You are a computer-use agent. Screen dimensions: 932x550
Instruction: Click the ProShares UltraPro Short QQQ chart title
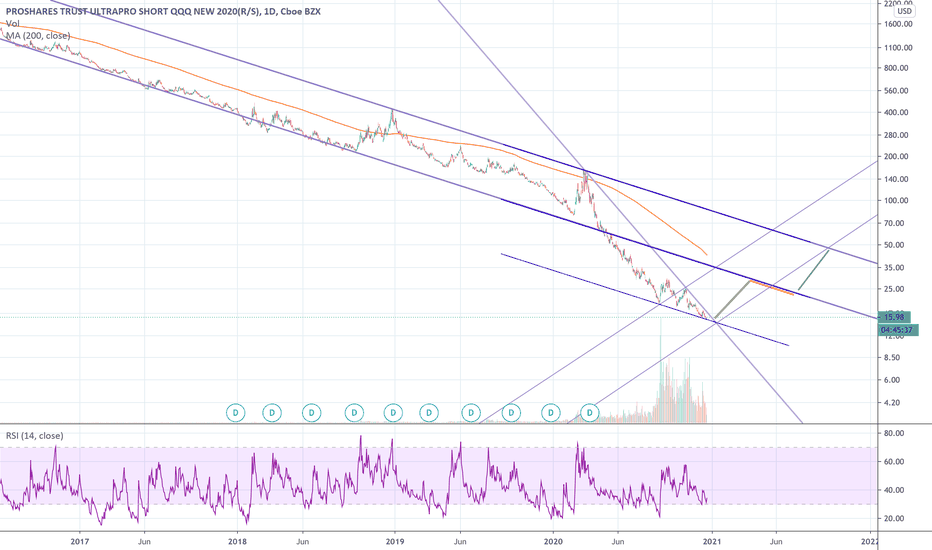click(x=163, y=11)
